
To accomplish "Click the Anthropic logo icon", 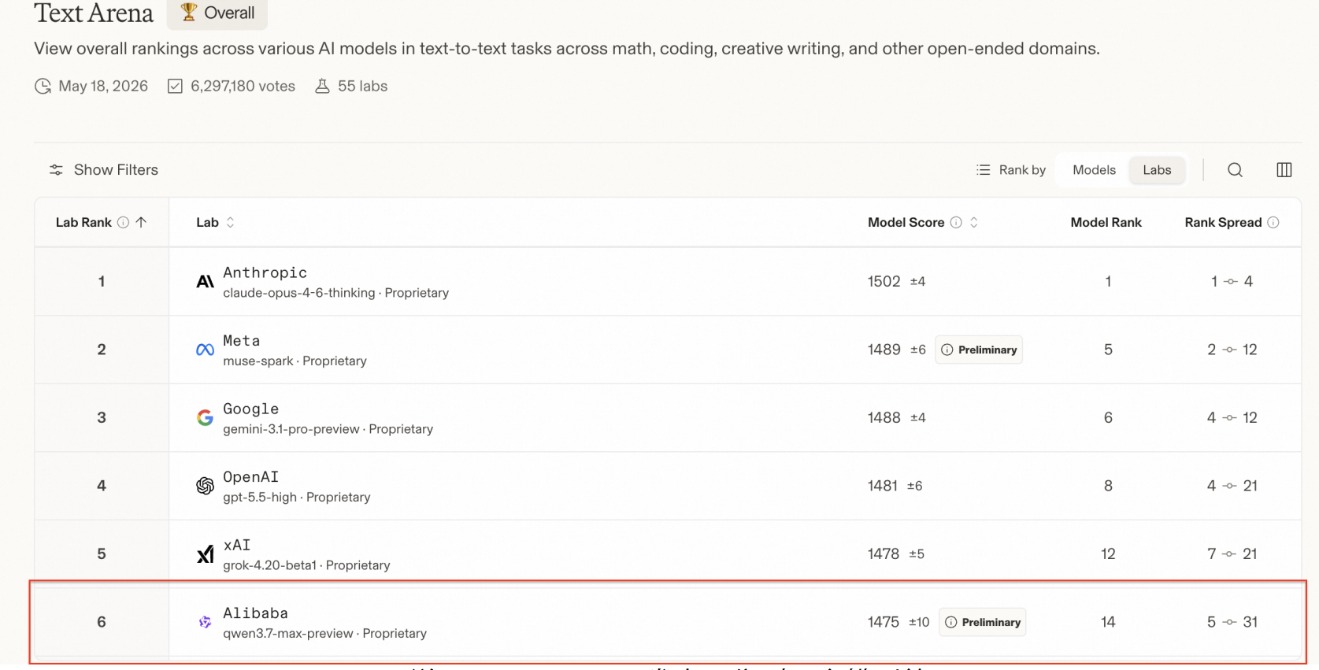I will pos(205,282).
